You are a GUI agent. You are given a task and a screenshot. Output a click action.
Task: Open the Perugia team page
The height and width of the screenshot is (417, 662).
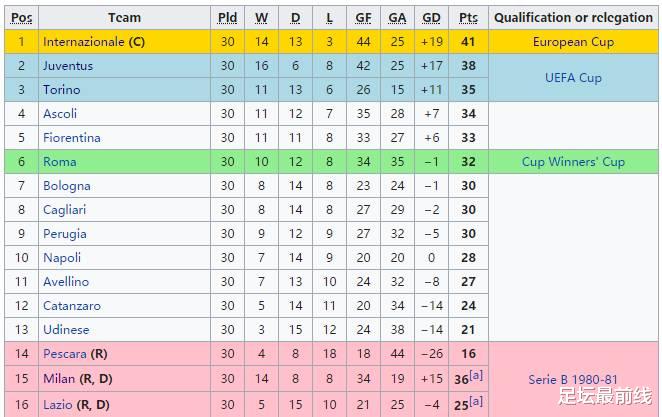pyautogui.click(x=65, y=234)
